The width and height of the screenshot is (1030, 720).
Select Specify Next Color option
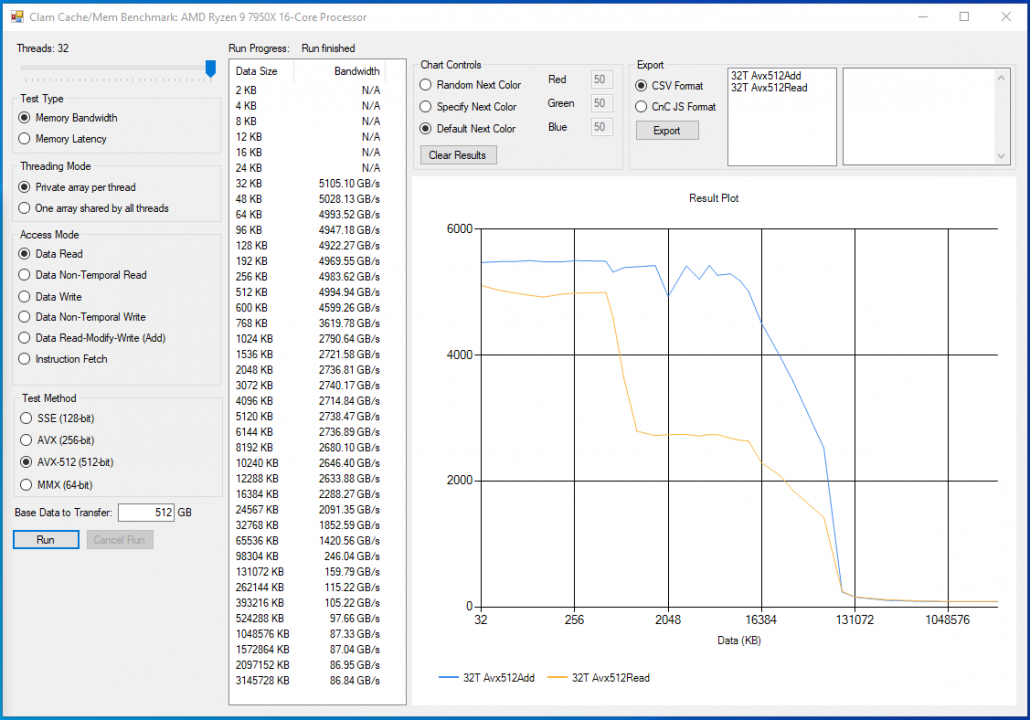tap(426, 106)
